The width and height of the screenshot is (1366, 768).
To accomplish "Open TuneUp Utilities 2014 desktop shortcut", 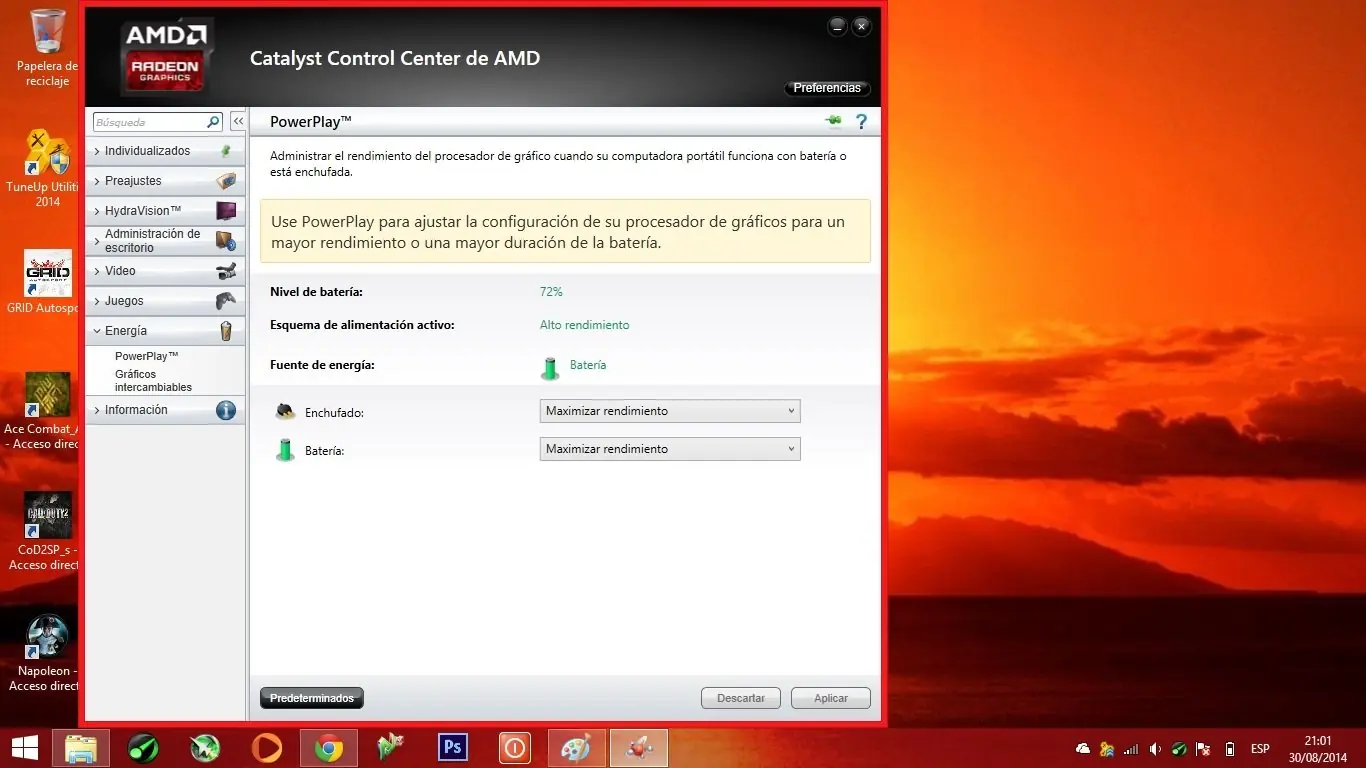I will [47, 168].
